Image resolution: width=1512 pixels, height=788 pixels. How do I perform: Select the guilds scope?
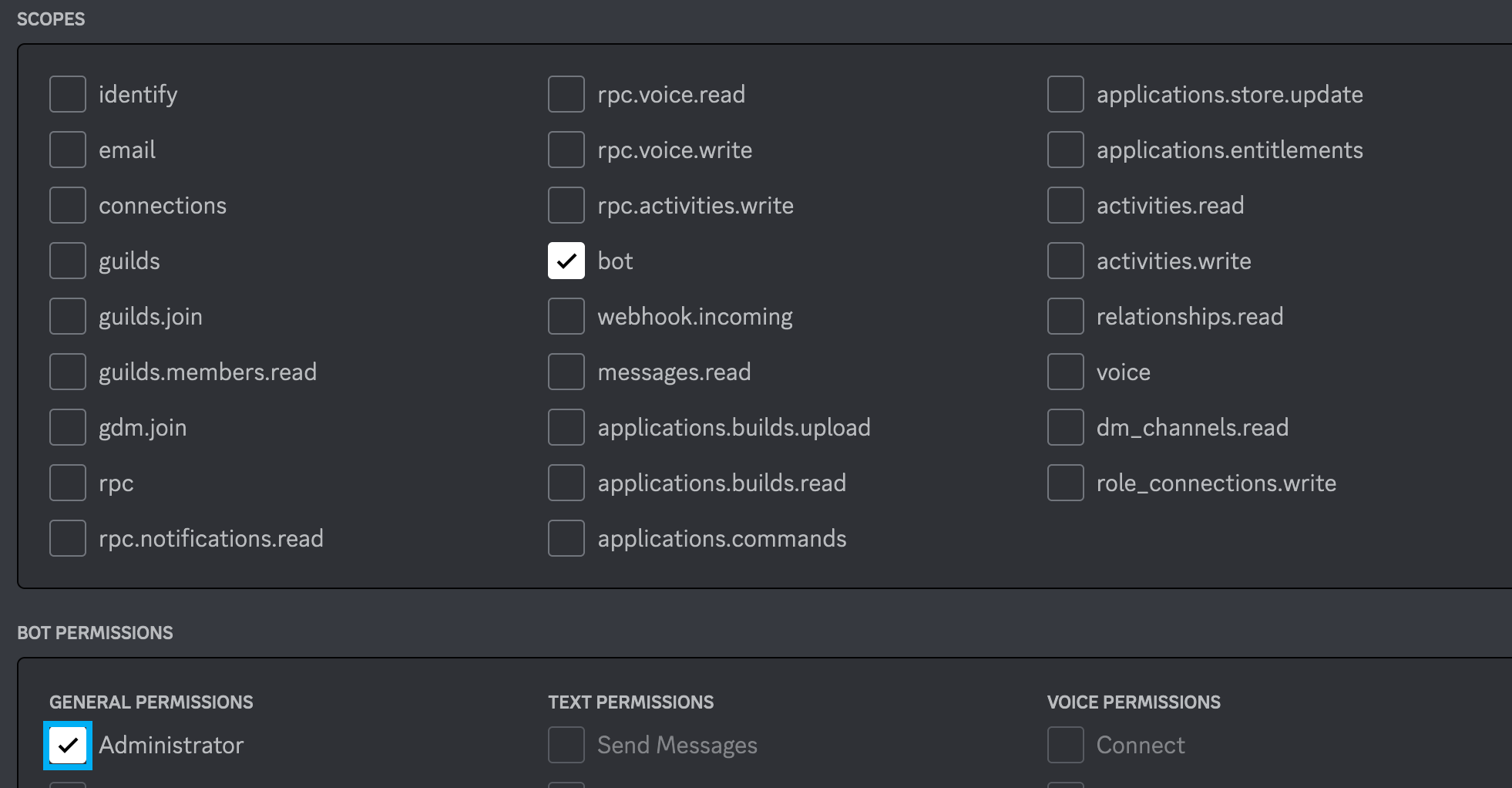pos(68,261)
